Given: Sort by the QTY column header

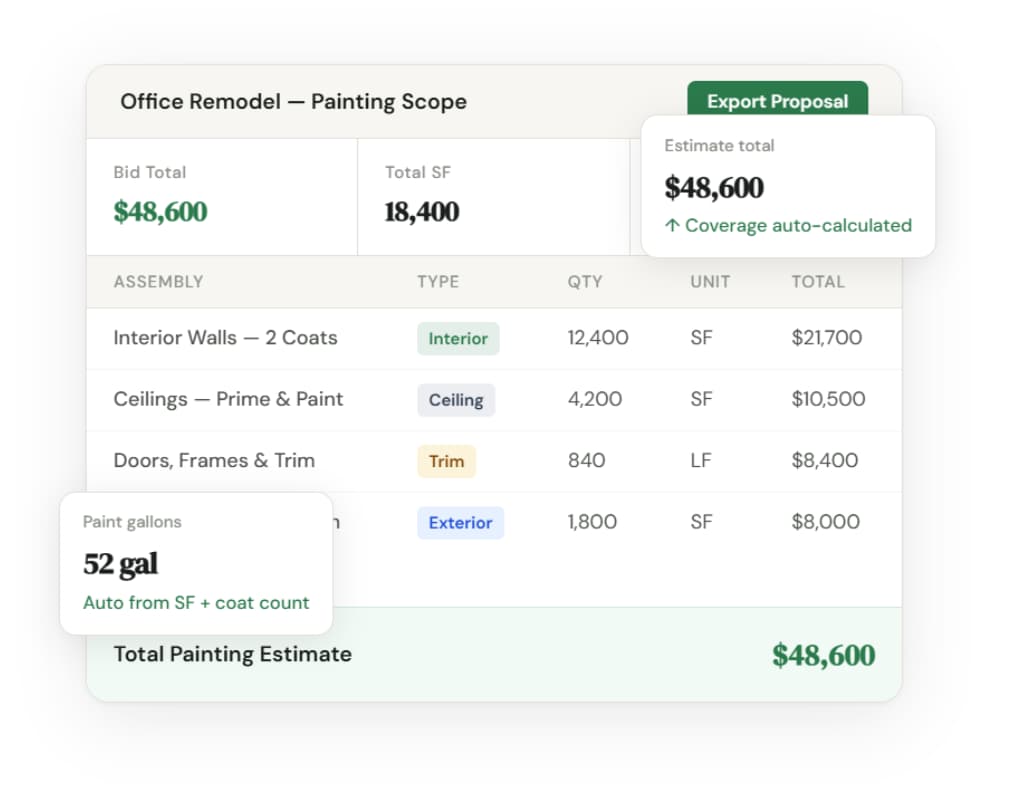Looking at the screenshot, I should click(x=585, y=281).
